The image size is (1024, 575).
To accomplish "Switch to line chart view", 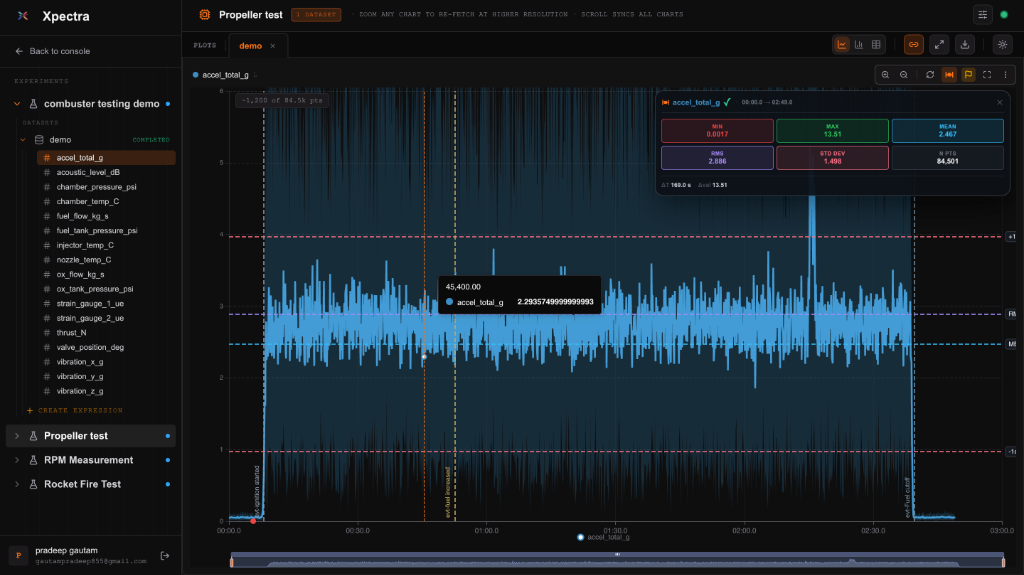I will pyautogui.click(x=842, y=44).
